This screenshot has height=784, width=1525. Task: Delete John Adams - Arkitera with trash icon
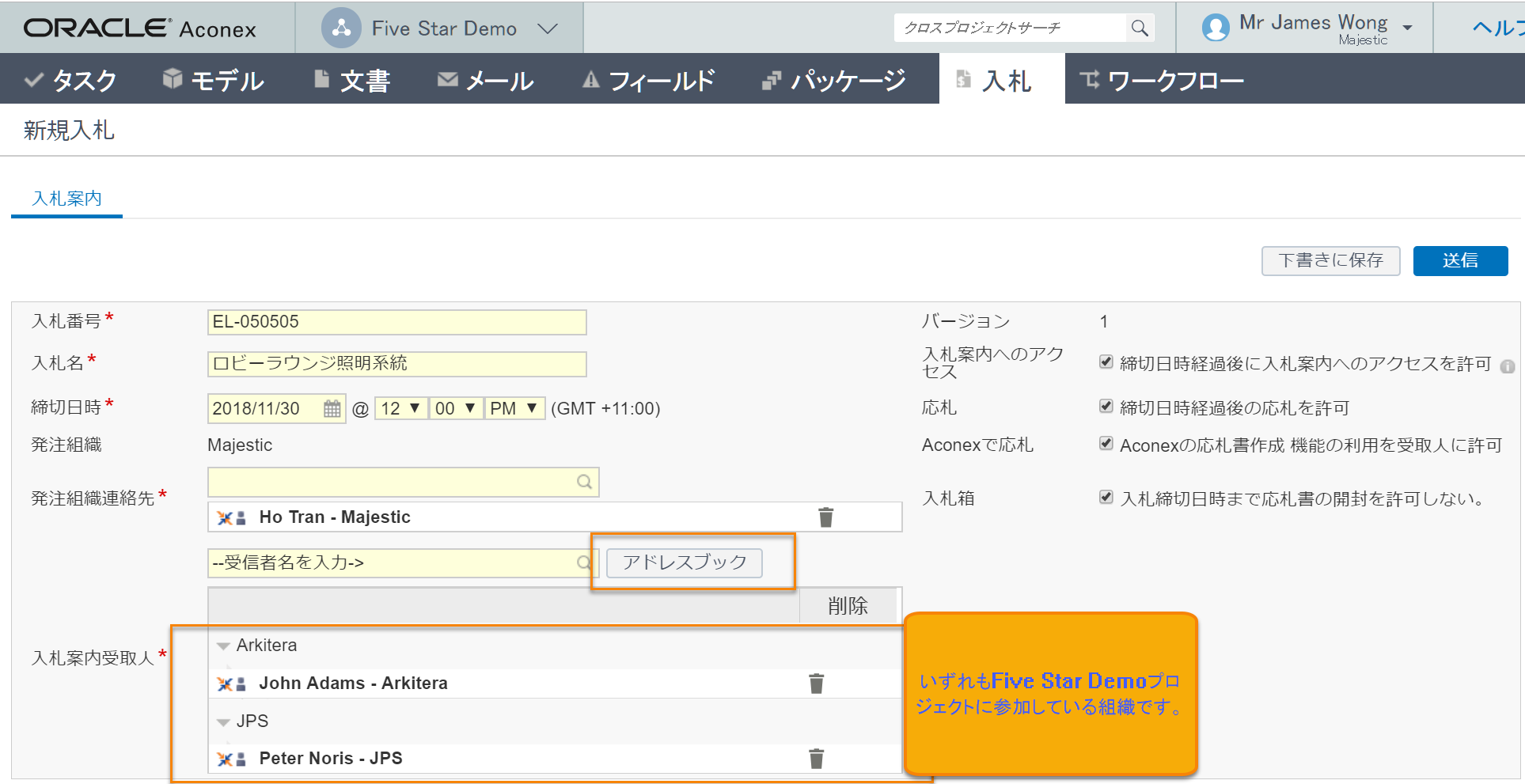click(x=816, y=684)
